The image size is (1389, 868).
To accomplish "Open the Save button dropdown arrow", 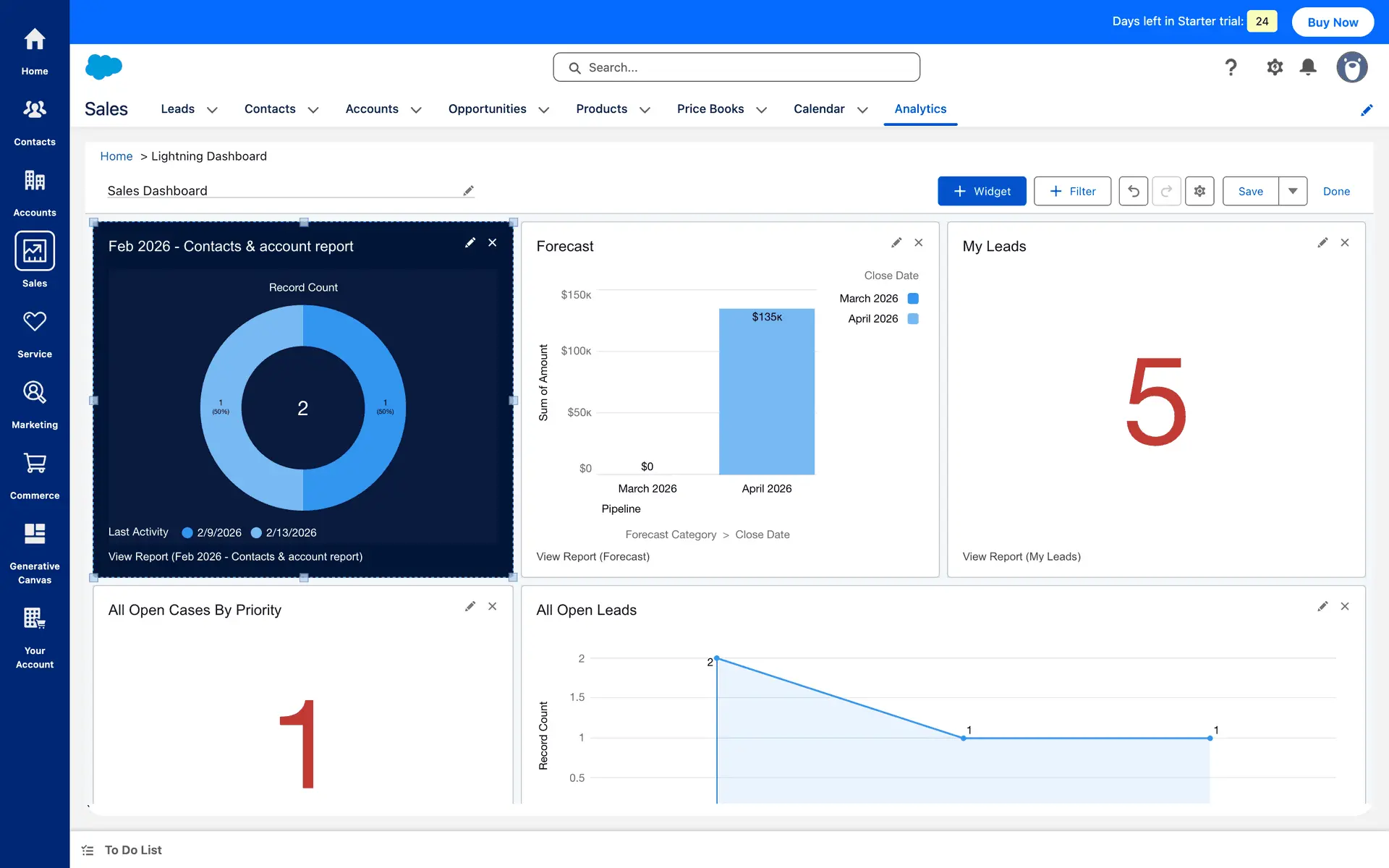I will click(1293, 191).
